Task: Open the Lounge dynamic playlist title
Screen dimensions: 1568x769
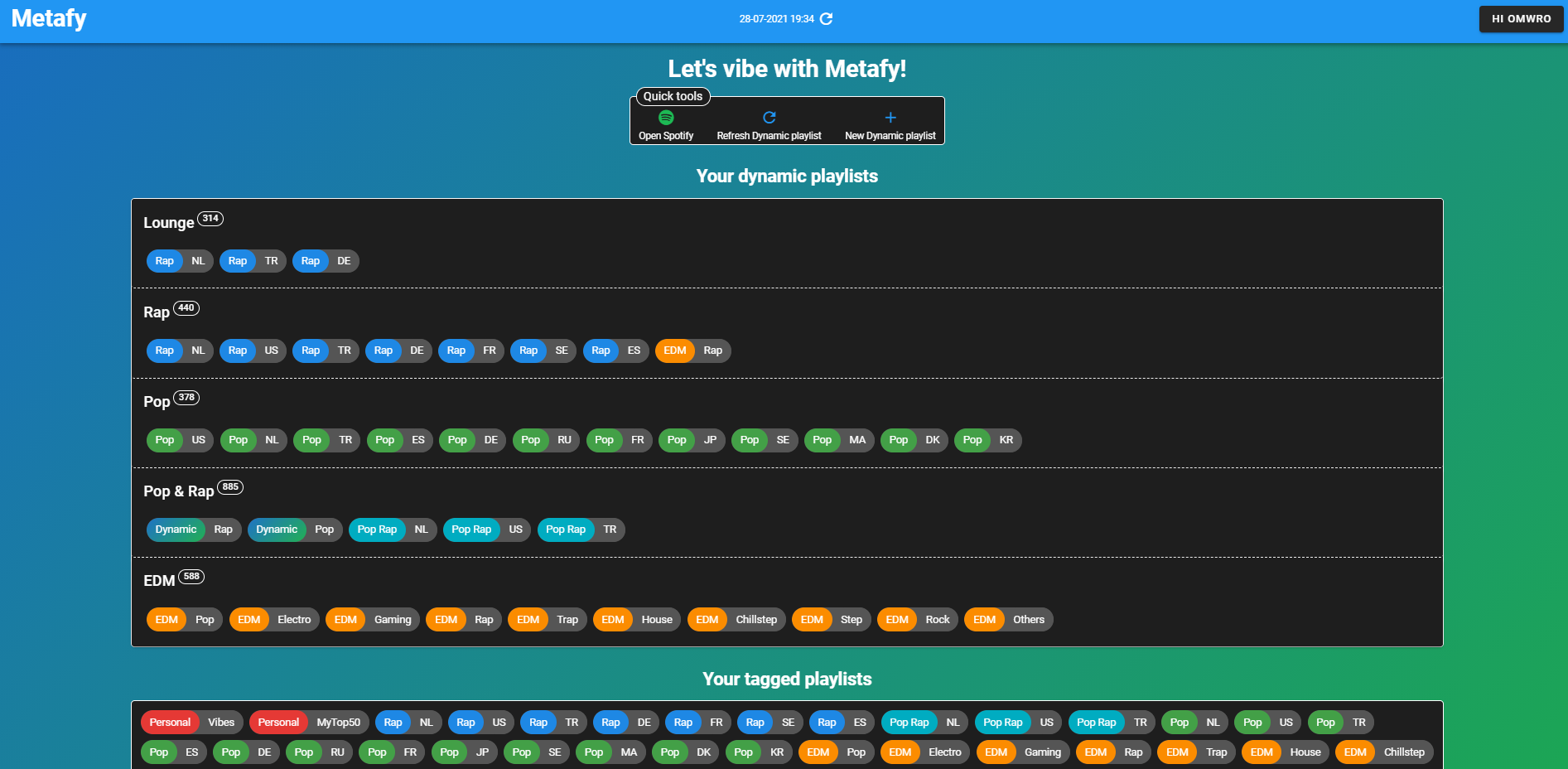Action: click(169, 223)
